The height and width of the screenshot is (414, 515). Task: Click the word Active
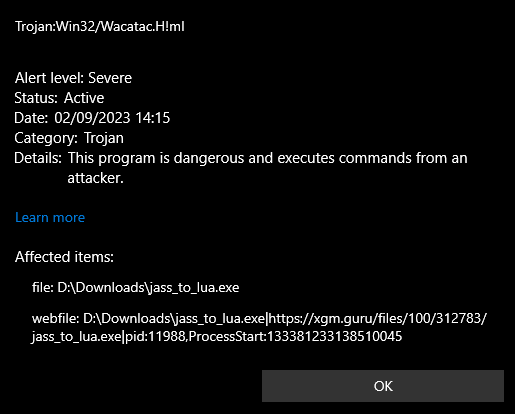click(x=84, y=98)
